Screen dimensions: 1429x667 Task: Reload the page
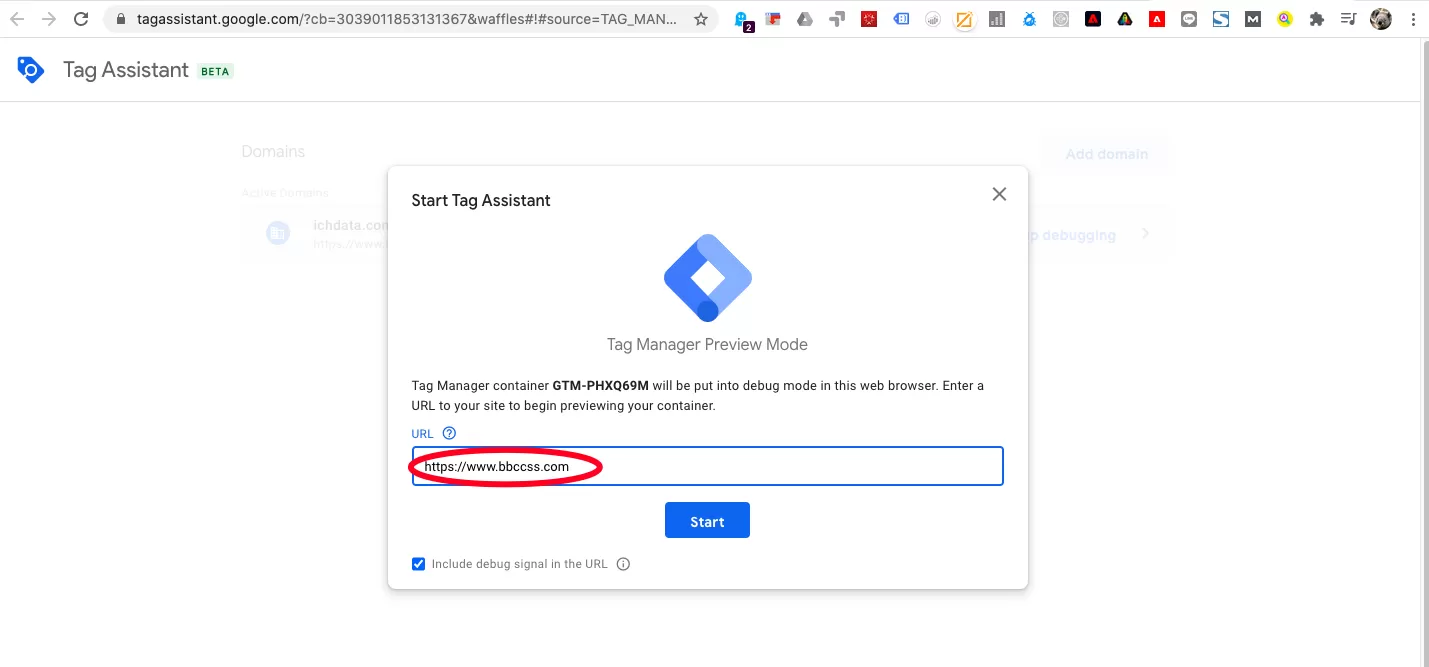coord(81,19)
